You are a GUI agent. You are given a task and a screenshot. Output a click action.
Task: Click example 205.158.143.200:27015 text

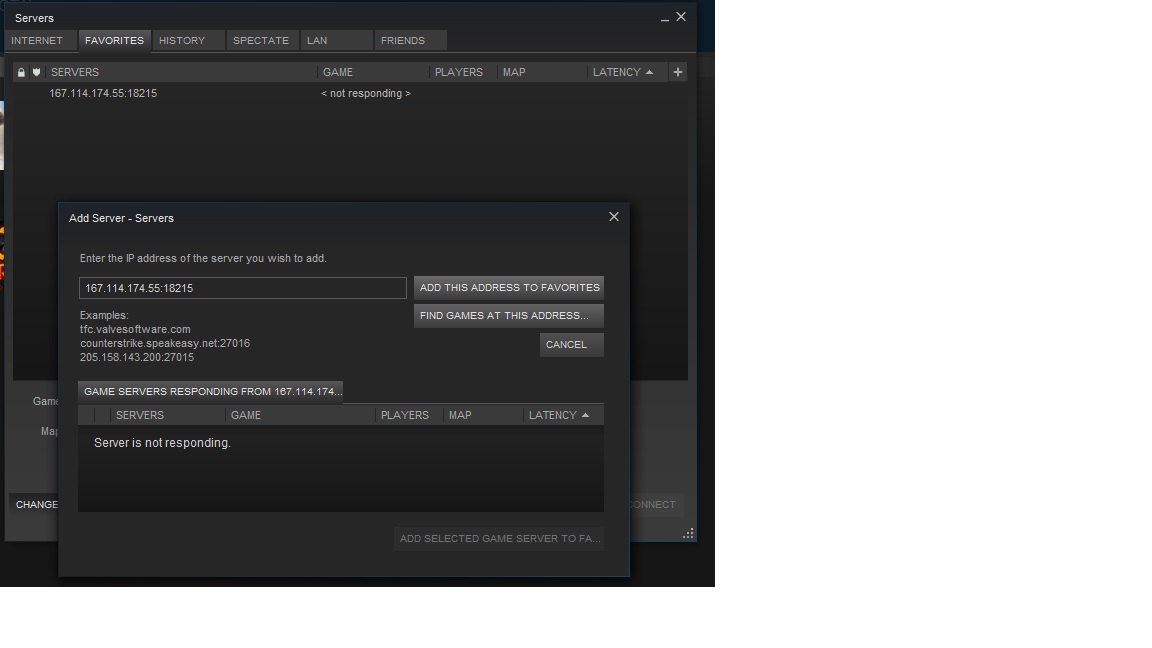137,357
